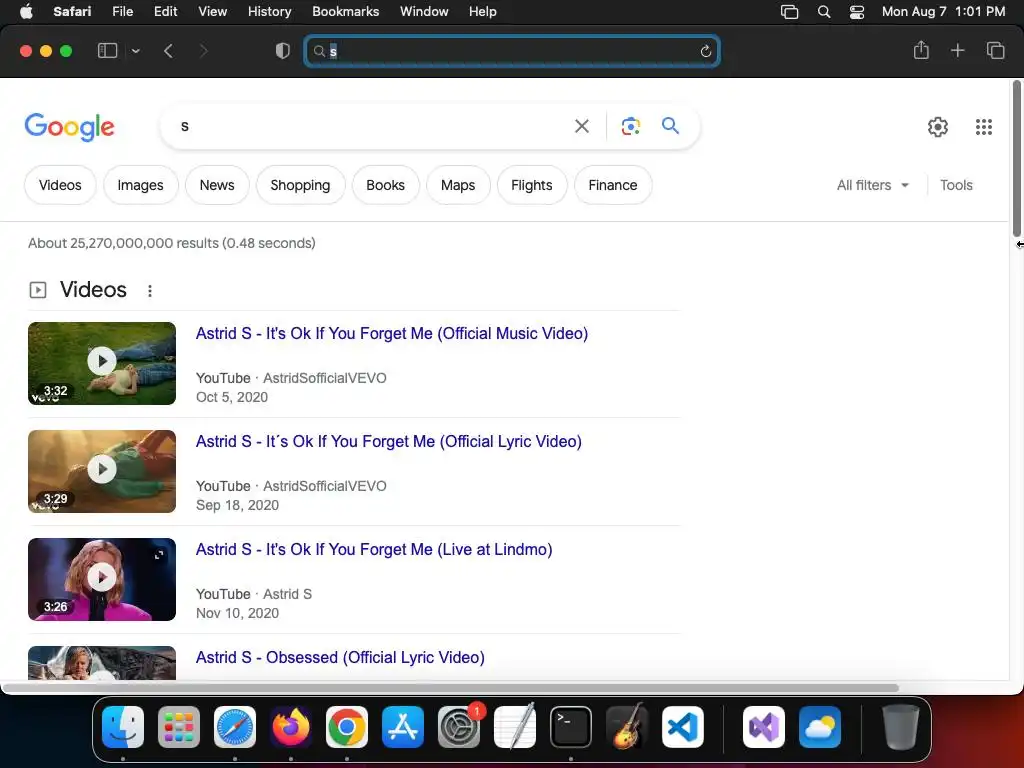
Task: Launch Google Chrome from the Dock
Action: tap(347, 727)
